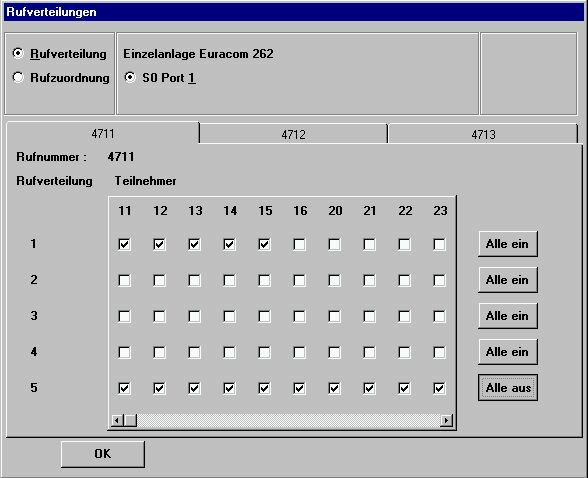Uncheck Teilnehmer 22 in row 5
Image resolution: width=588 pixels, height=478 pixels.
click(404, 388)
